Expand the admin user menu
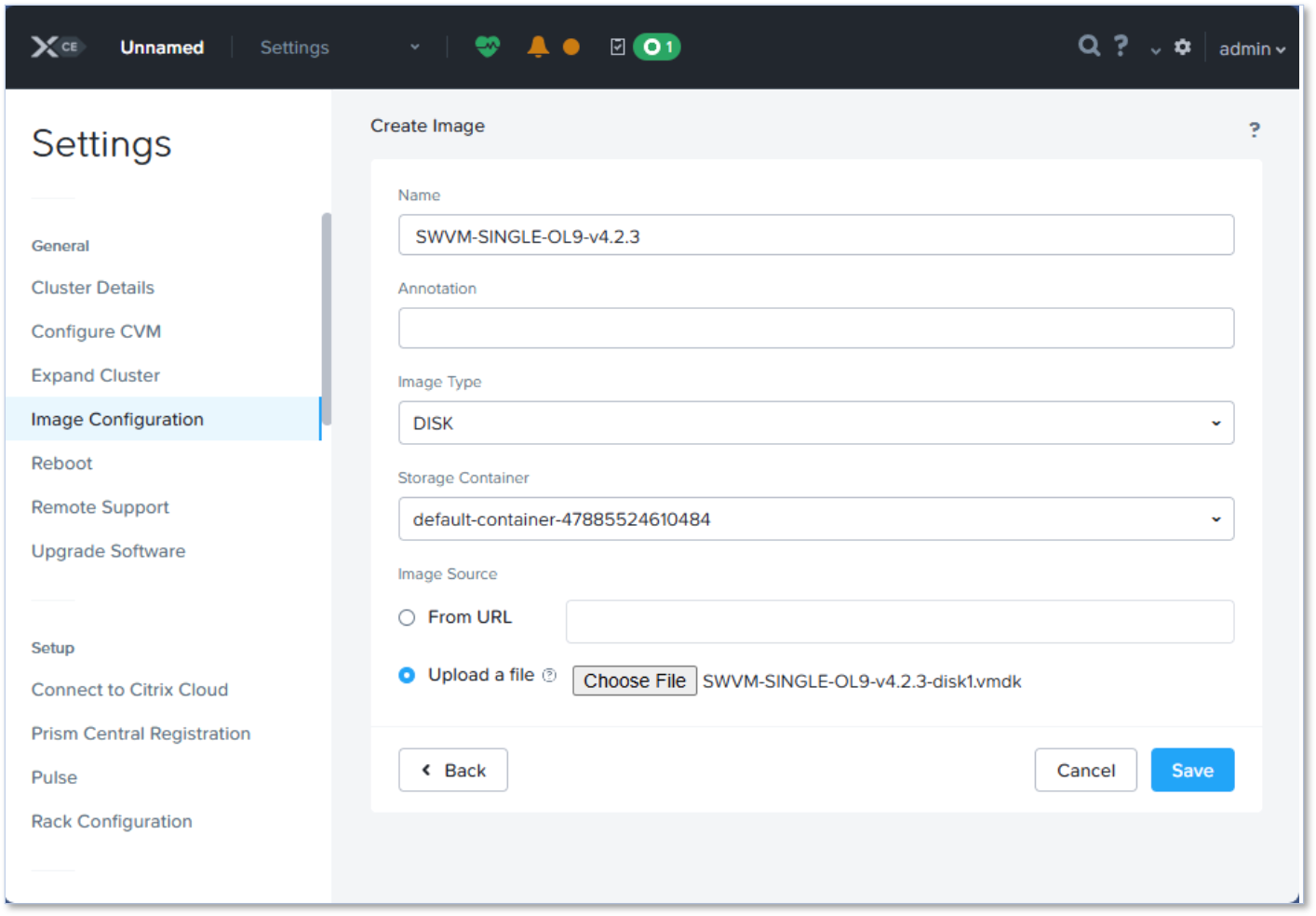1316x916 pixels. pos(1251,48)
